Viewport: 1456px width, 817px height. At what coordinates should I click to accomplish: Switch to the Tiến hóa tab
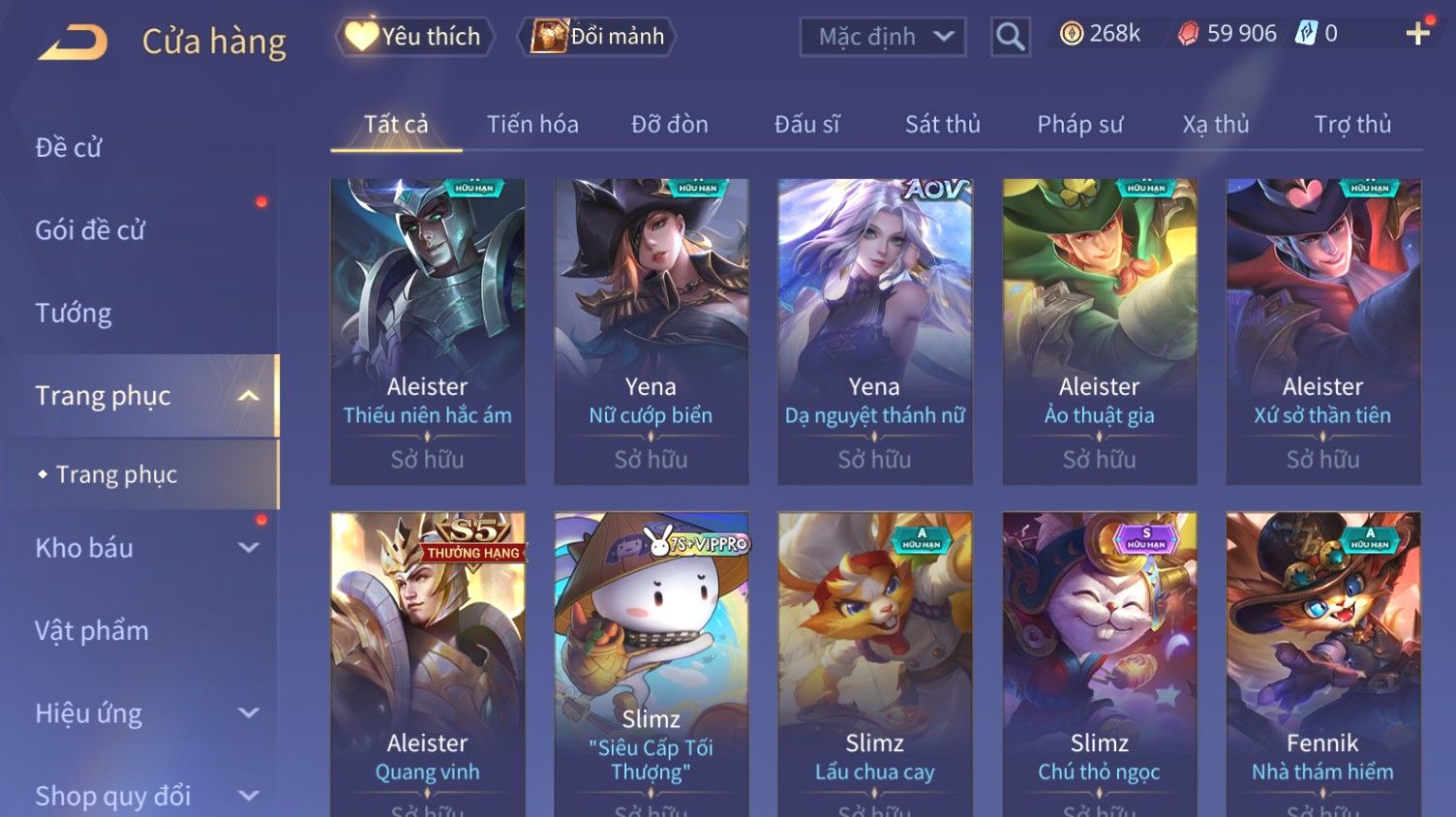click(532, 124)
